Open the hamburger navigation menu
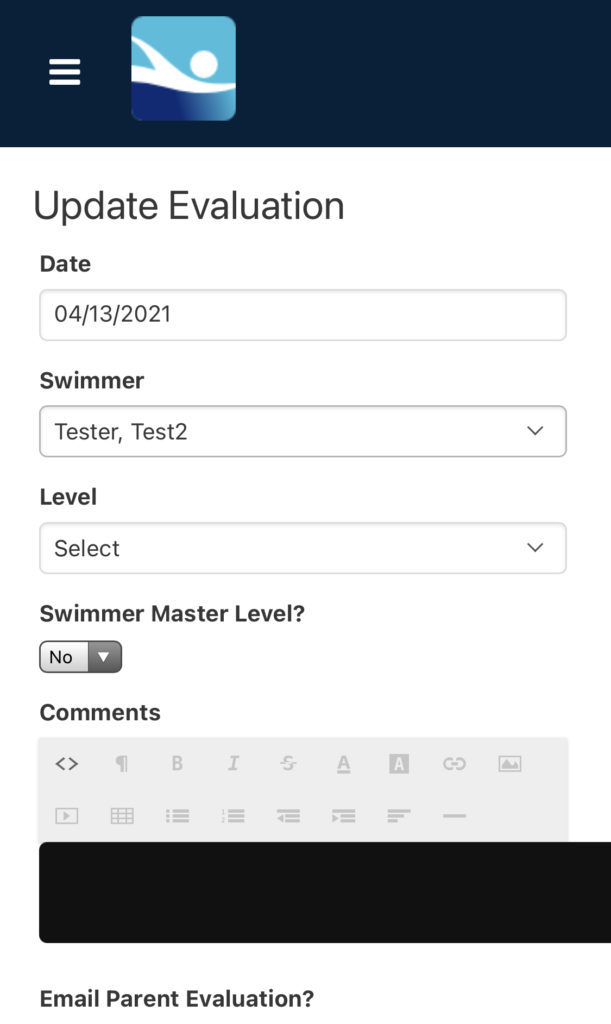The height and width of the screenshot is (1024, 611). coord(65,72)
